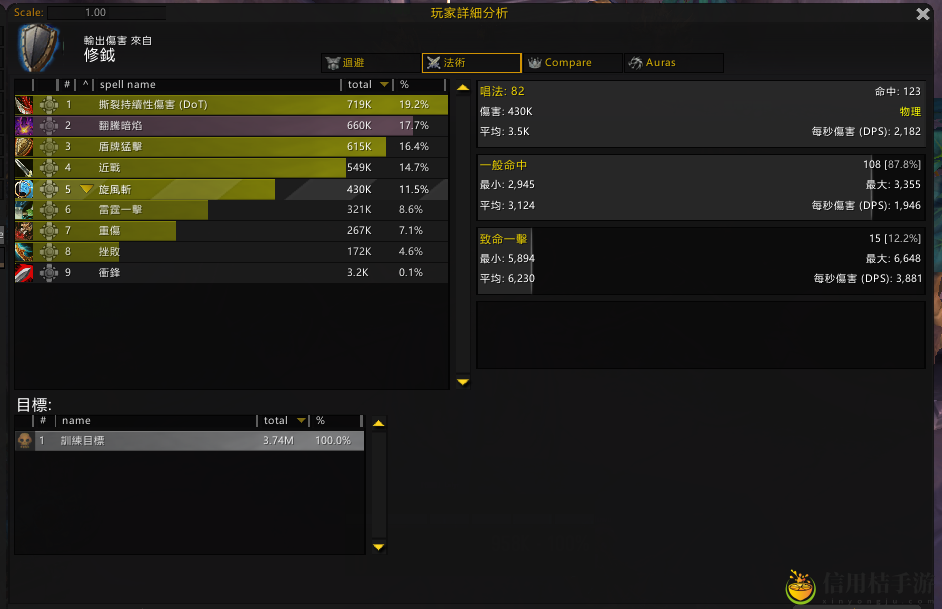Select the 挫敗 spell row

(x=231, y=252)
